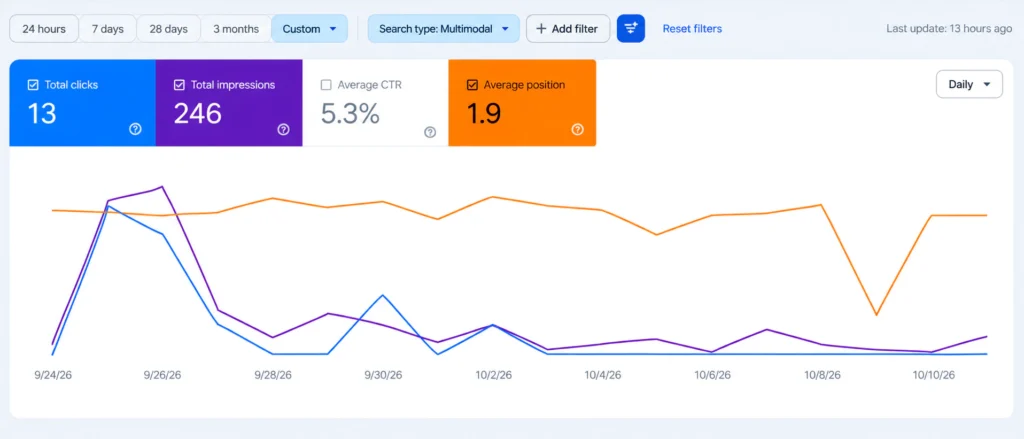This screenshot has width=1024, height=439.
Task: Open the Search type: Multimodal dropdown
Action: coord(443,29)
